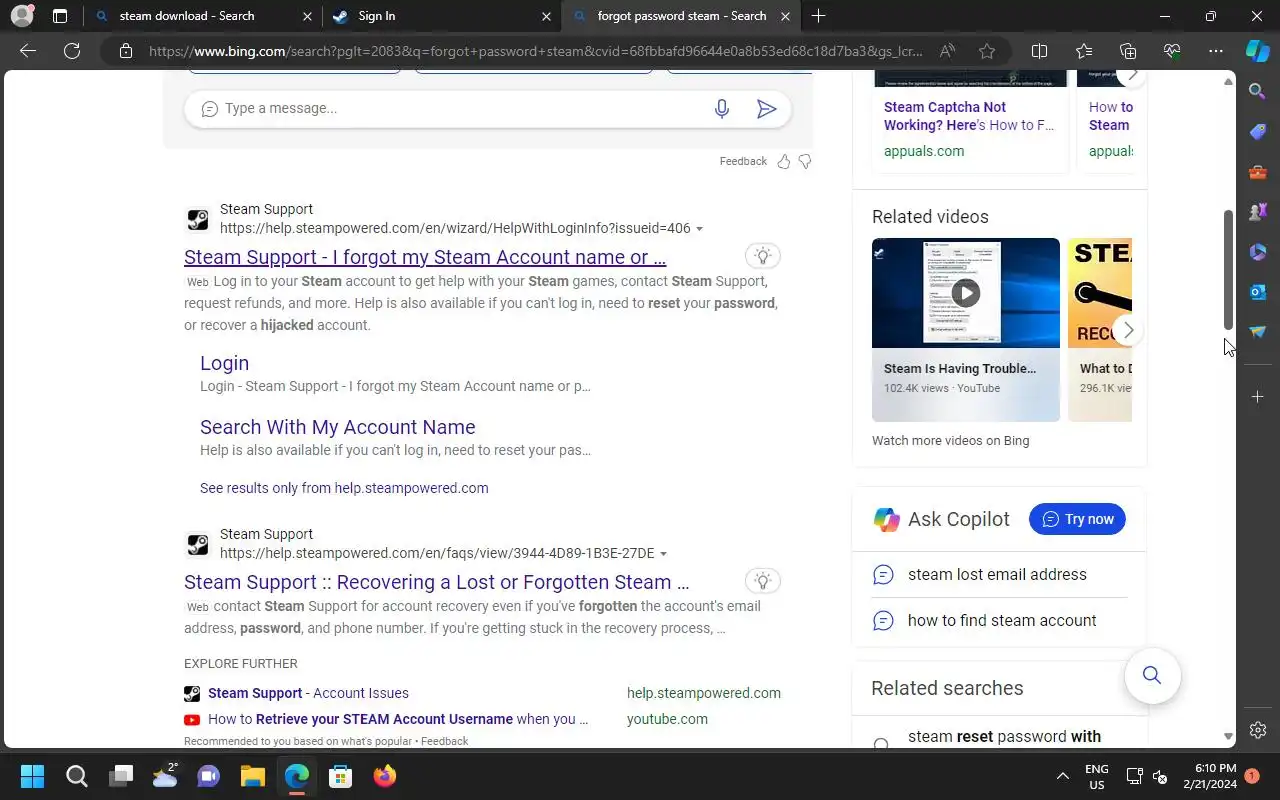Click the Refresh page icon

(x=72, y=51)
